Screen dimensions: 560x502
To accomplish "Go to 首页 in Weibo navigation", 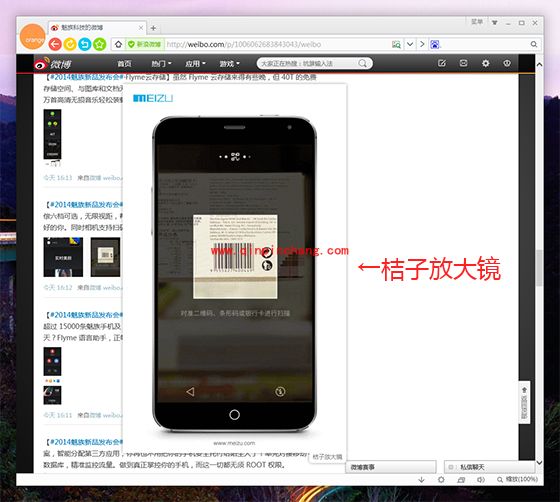I will [x=124, y=64].
